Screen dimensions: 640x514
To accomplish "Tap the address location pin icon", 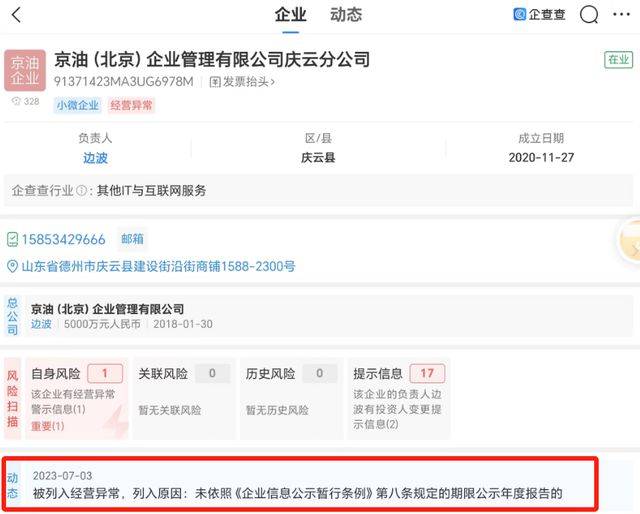I will (13, 267).
